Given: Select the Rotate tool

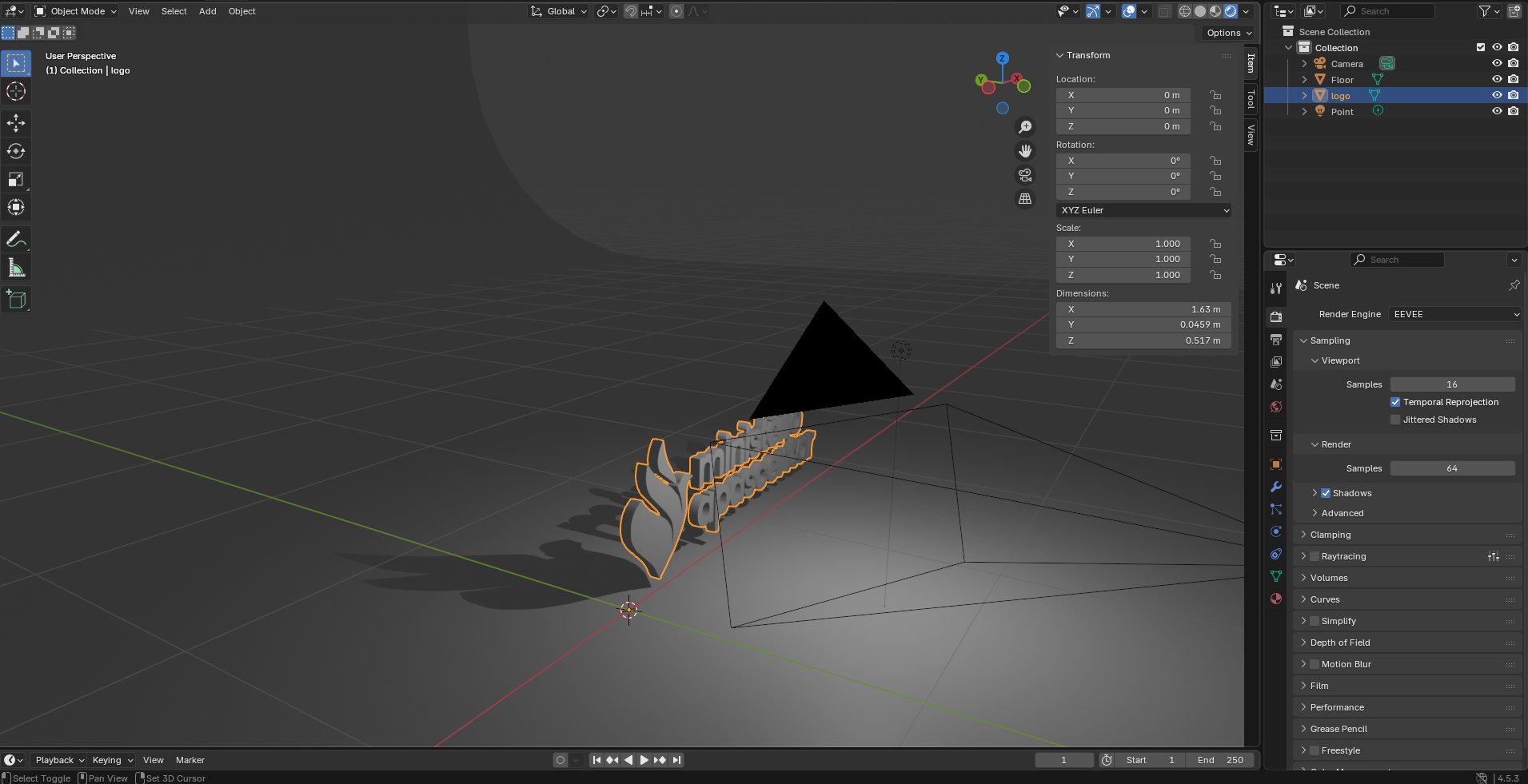Looking at the screenshot, I should (x=16, y=151).
